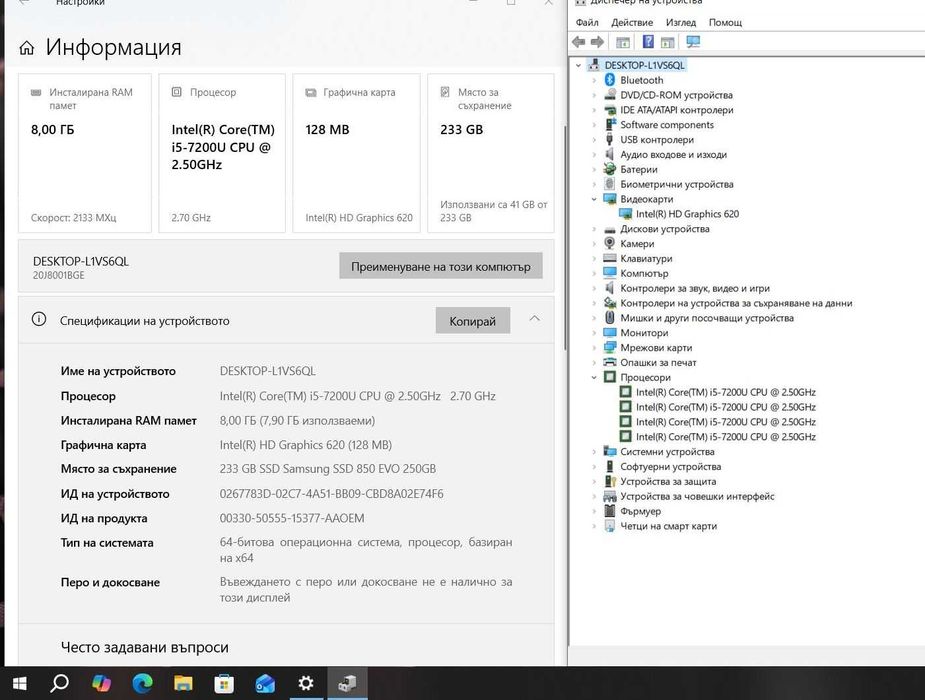This screenshot has width=925, height=700.
Task: Select Аудио входове и изходи item
Action: [x=673, y=155]
